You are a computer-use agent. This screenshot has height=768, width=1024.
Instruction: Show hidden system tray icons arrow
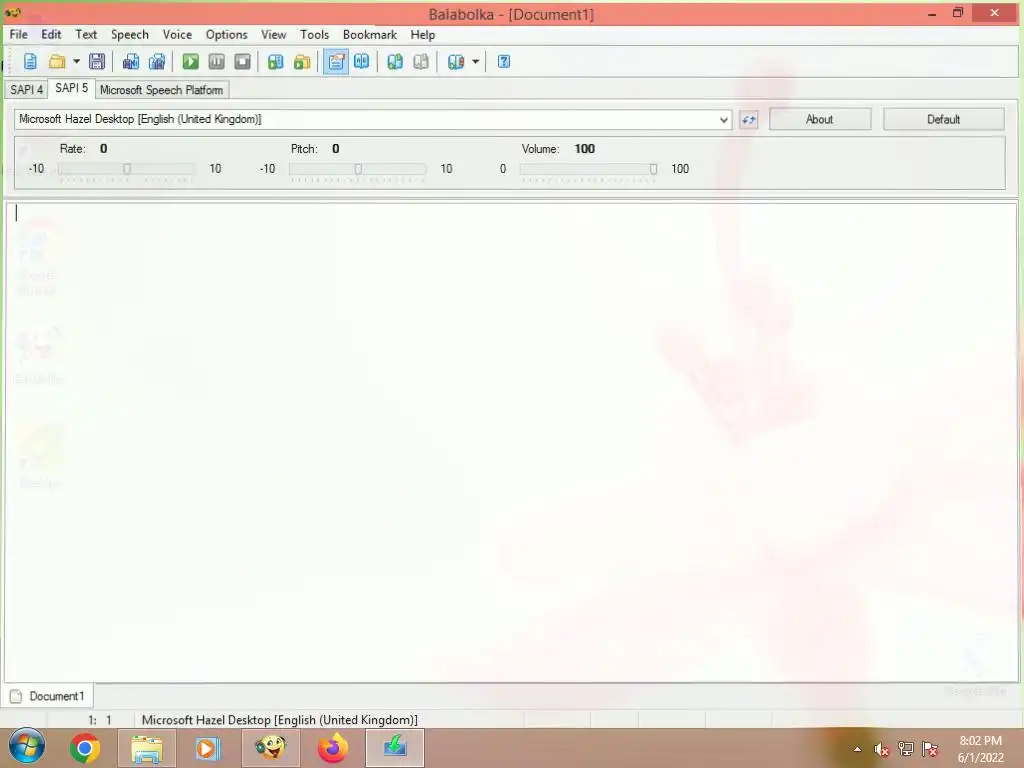point(857,749)
